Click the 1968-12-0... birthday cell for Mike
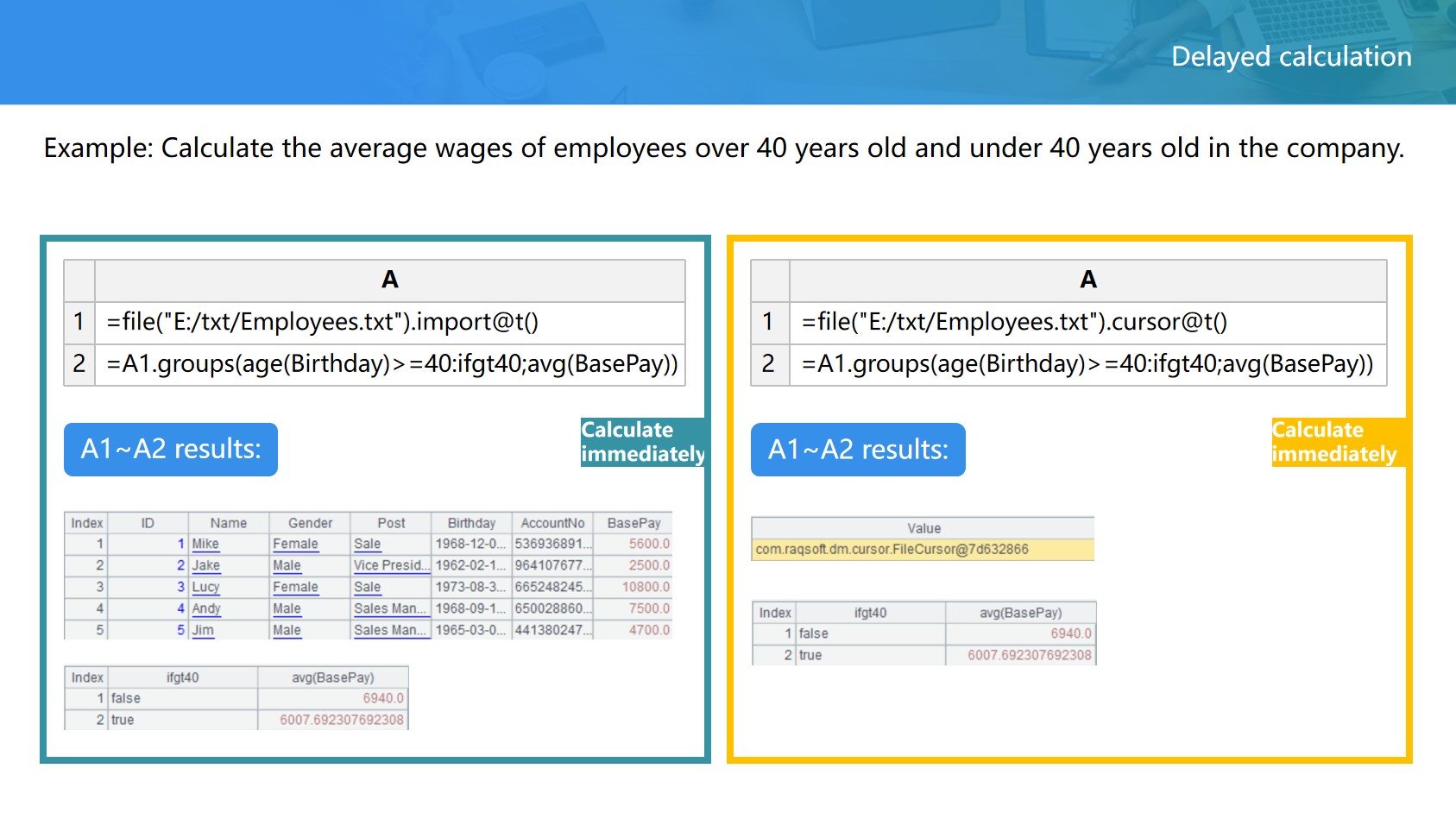The width and height of the screenshot is (1456, 819). pyautogui.click(x=470, y=544)
